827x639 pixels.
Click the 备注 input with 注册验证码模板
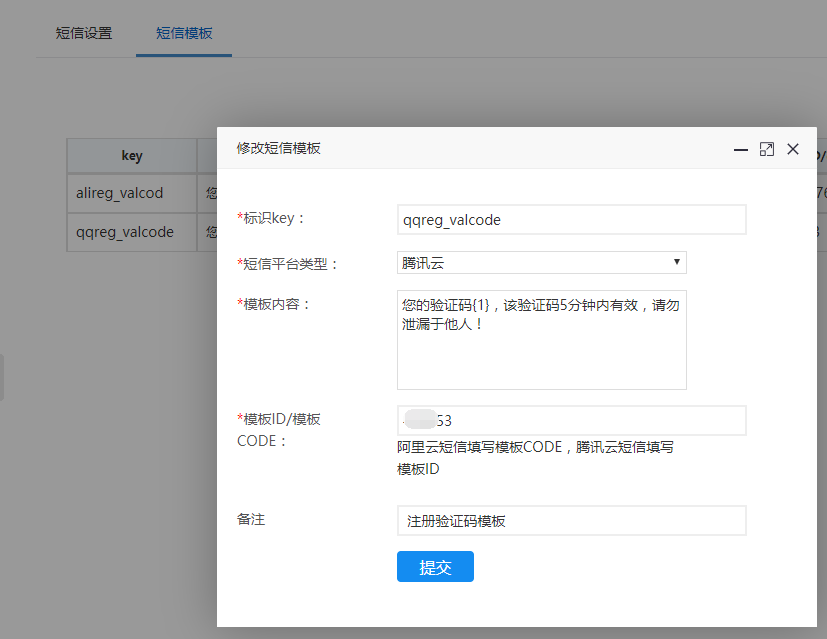[x=571, y=521]
